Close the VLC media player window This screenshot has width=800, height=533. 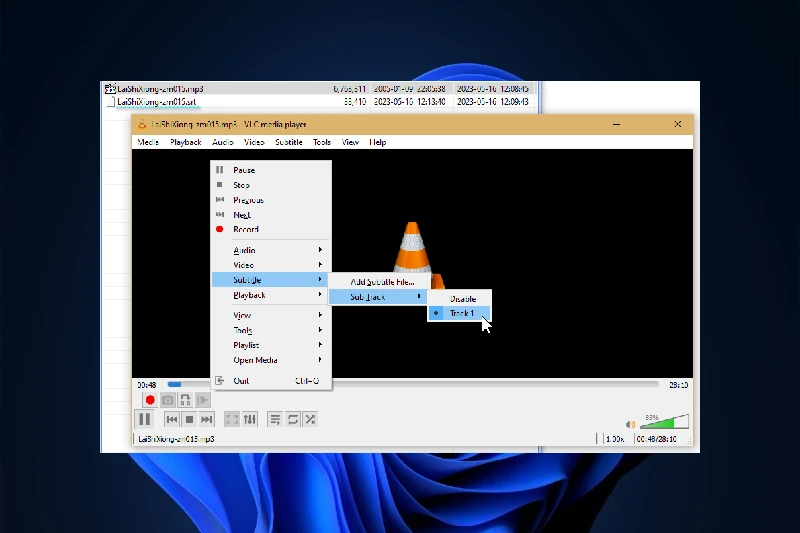pos(678,124)
